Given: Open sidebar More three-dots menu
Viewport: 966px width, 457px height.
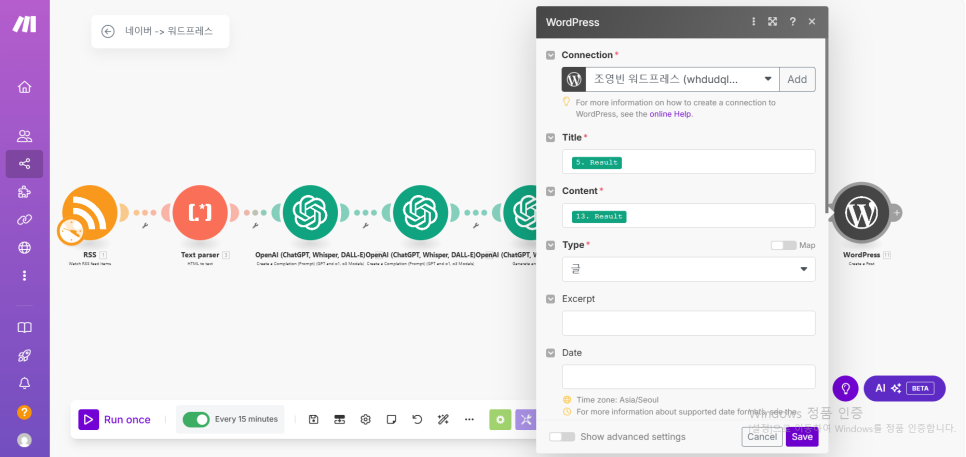Looking at the screenshot, I should [24, 275].
